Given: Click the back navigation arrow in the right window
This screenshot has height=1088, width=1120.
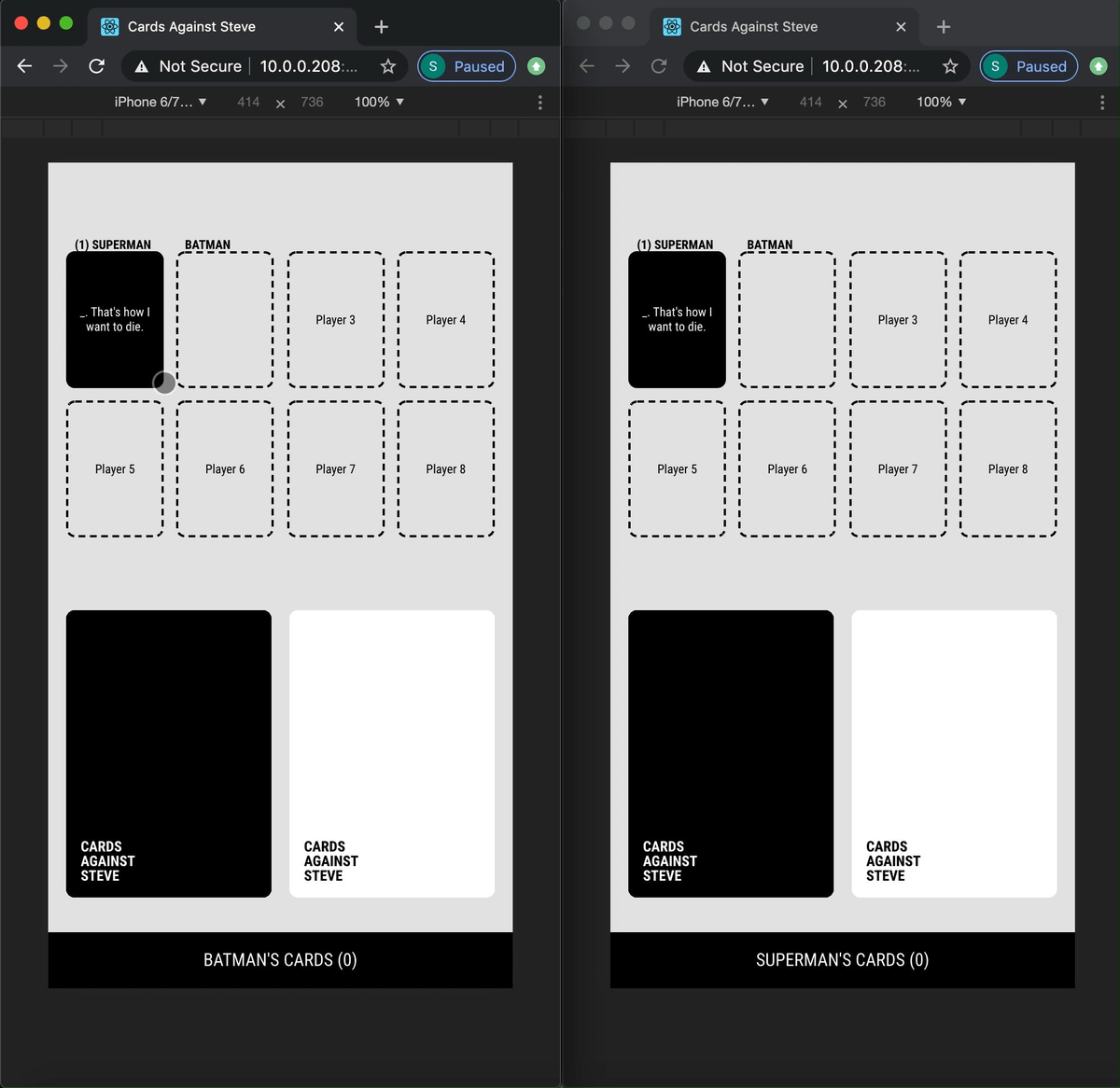Looking at the screenshot, I should 585,66.
